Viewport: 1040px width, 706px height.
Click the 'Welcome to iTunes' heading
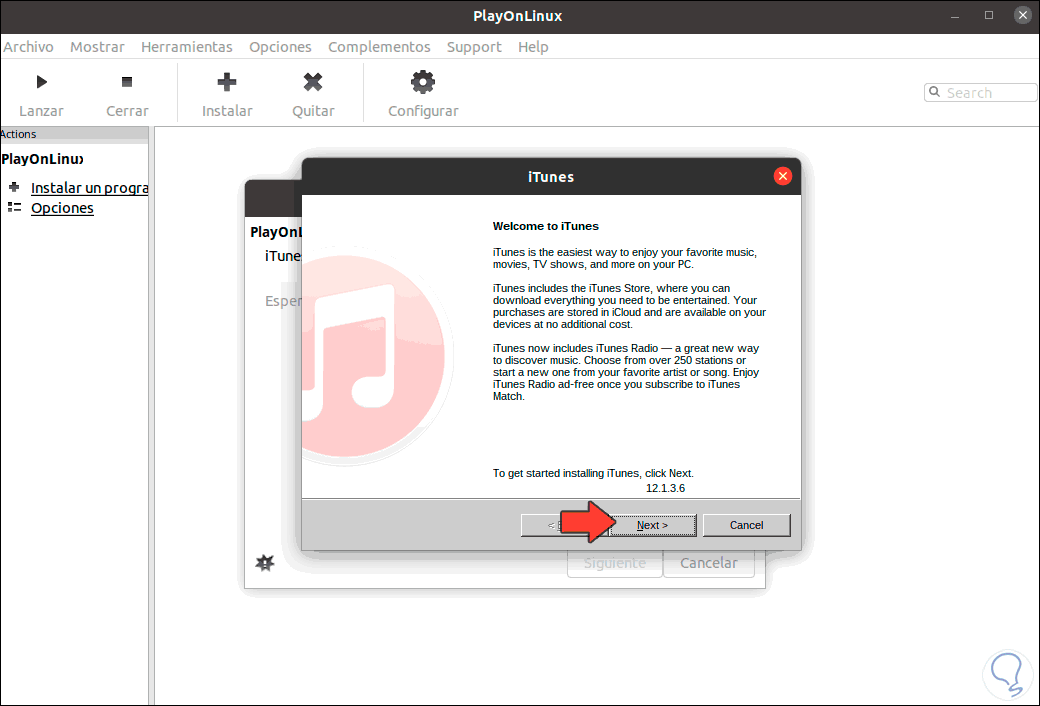(x=545, y=226)
